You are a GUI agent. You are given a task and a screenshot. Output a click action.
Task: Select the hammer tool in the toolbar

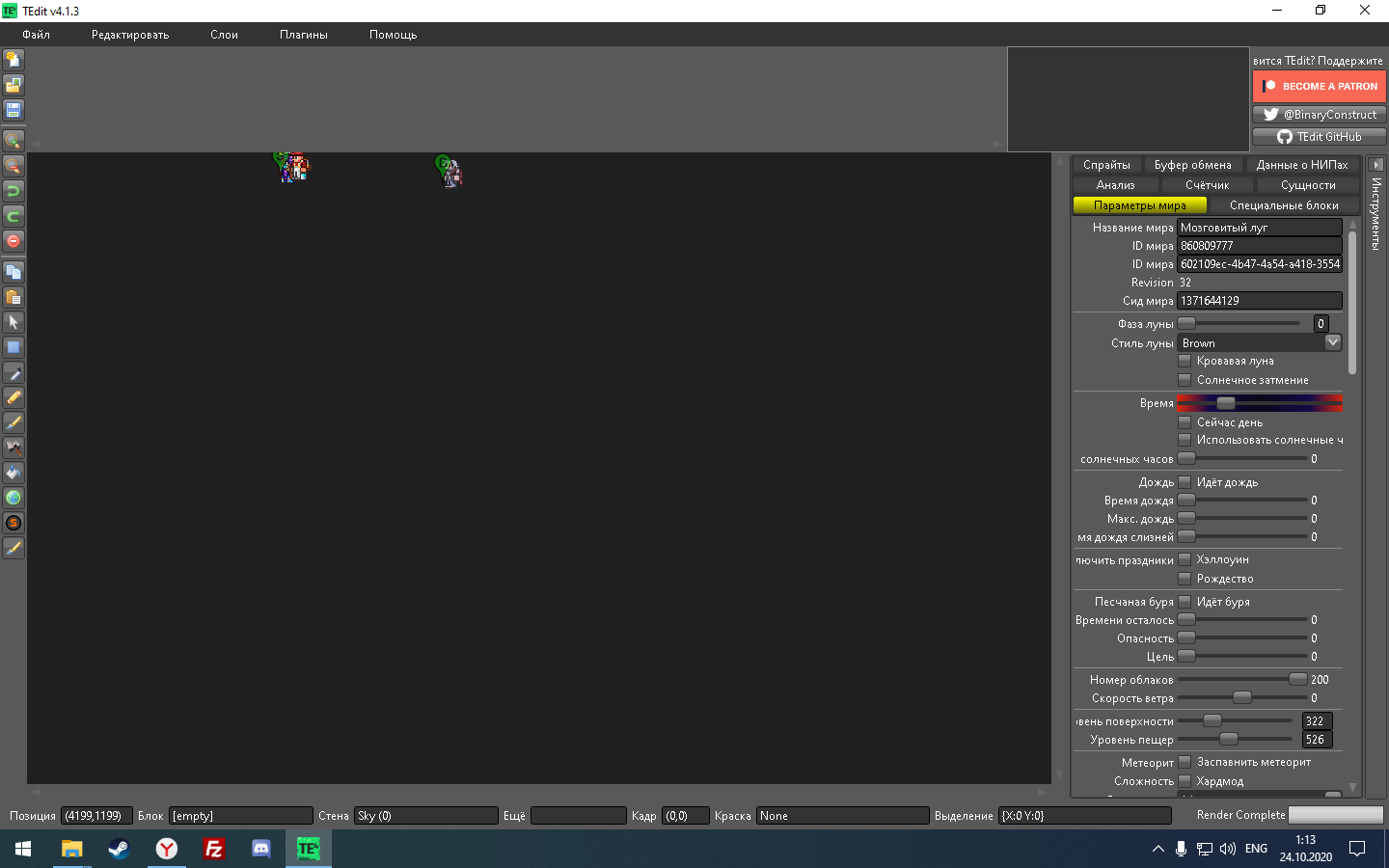(x=14, y=448)
